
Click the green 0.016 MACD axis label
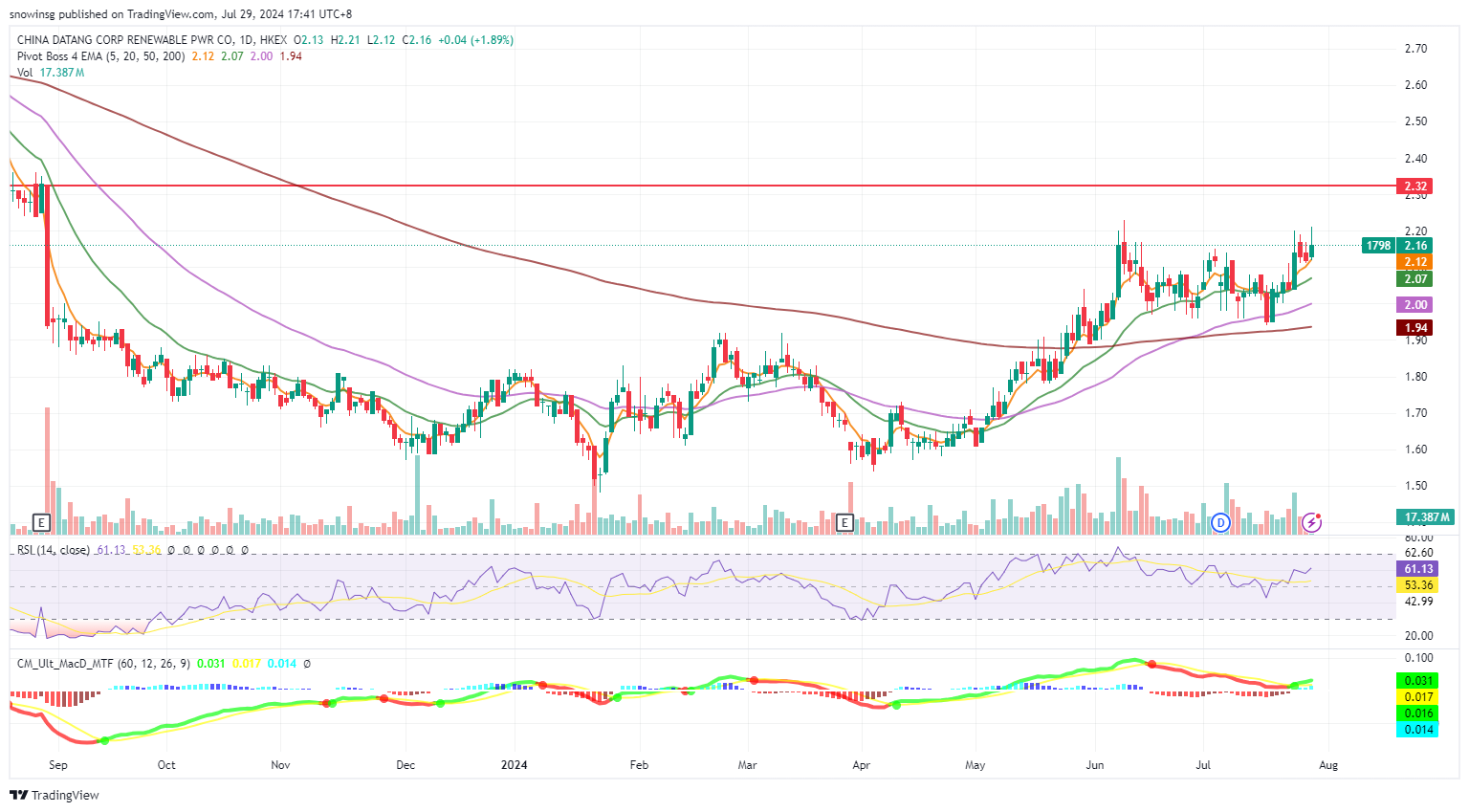1419,713
